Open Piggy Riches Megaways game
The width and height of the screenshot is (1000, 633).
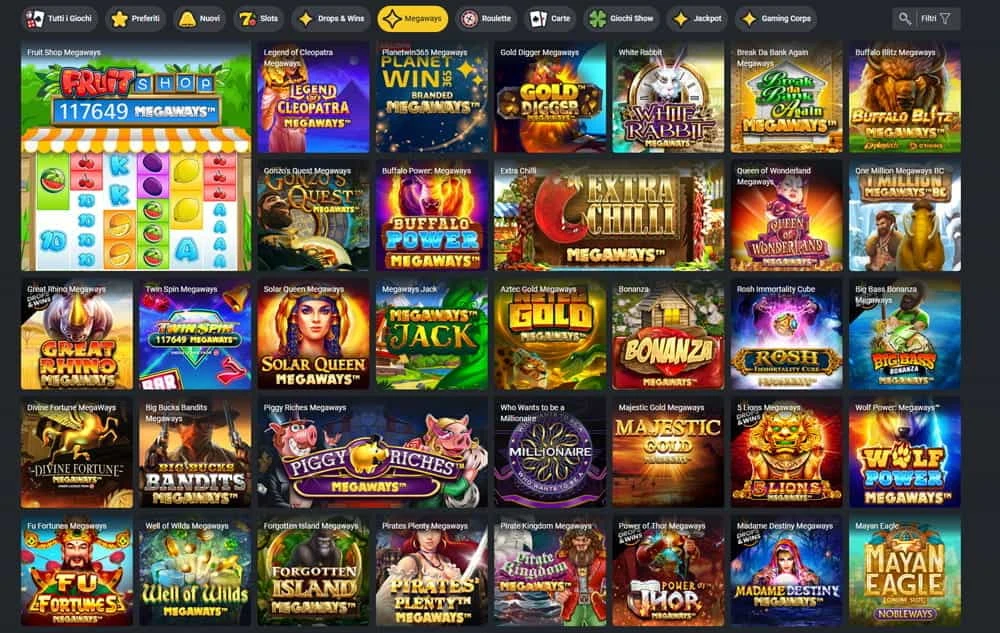(372, 453)
